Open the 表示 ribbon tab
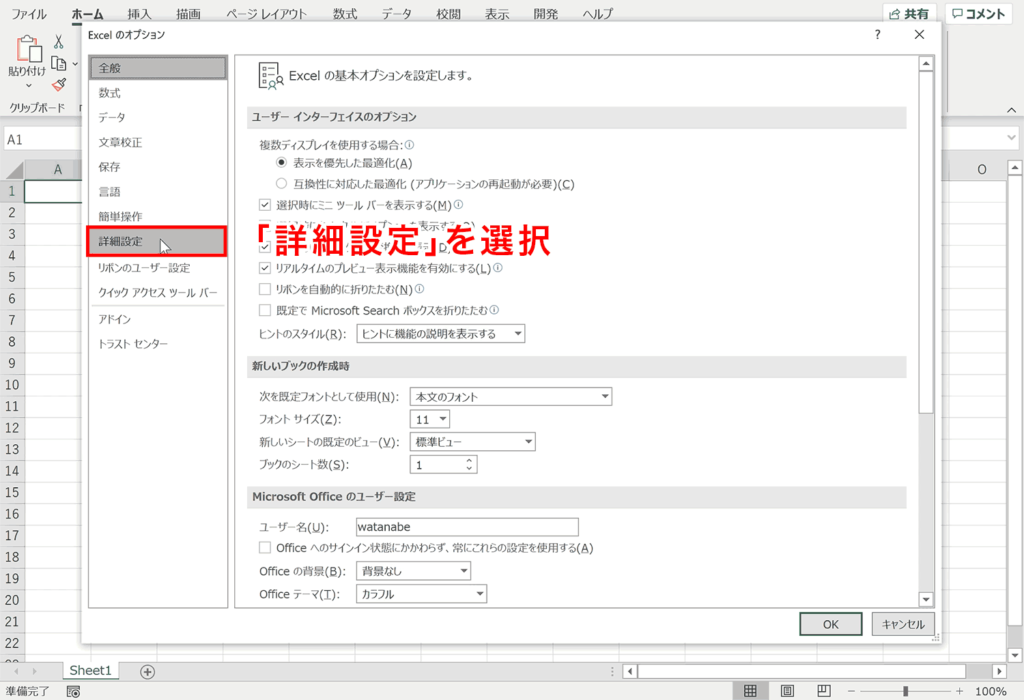This screenshot has height=700, width=1024. tap(497, 14)
